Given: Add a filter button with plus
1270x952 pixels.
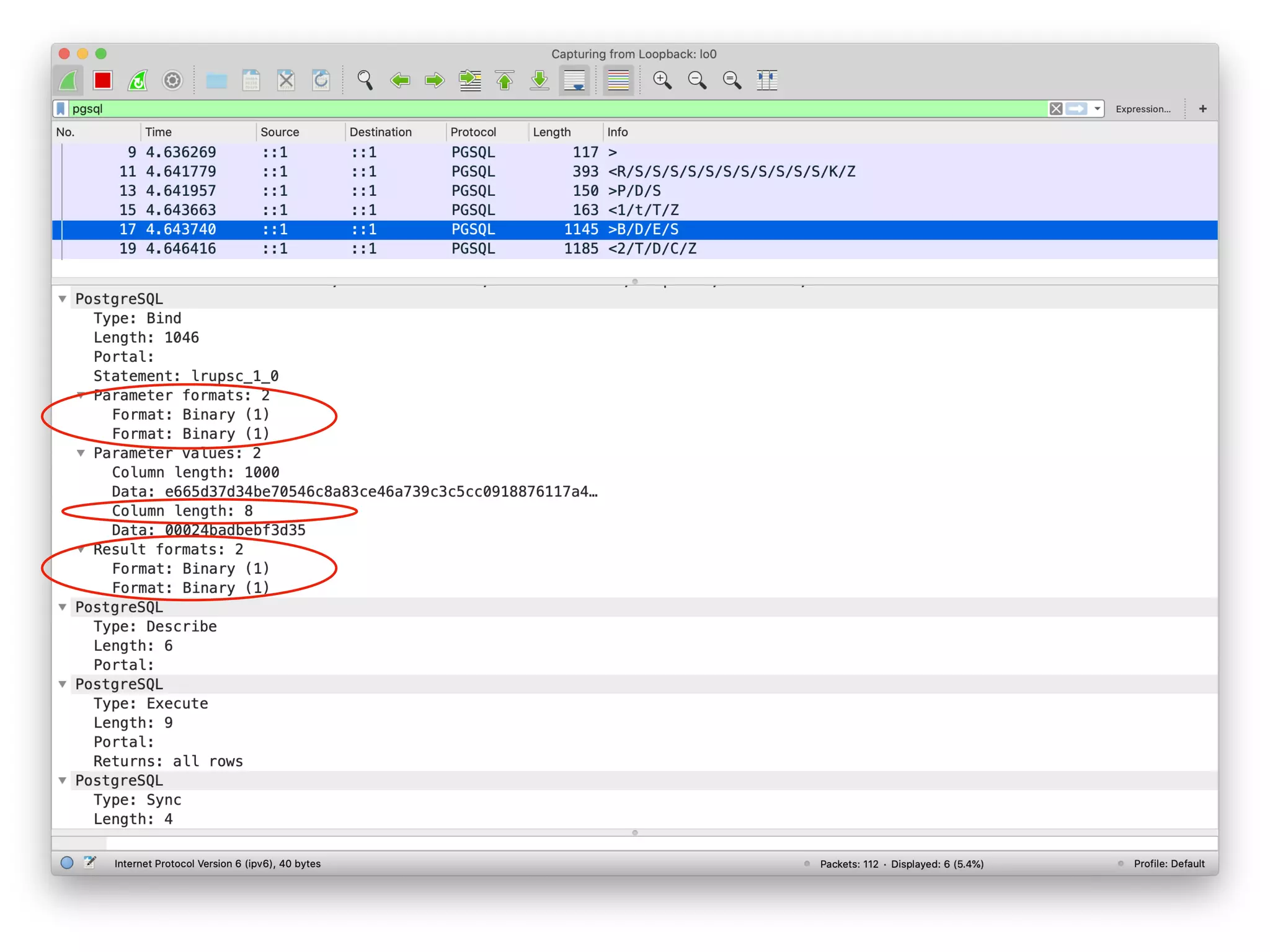Looking at the screenshot, I should tap(1202, 108).
